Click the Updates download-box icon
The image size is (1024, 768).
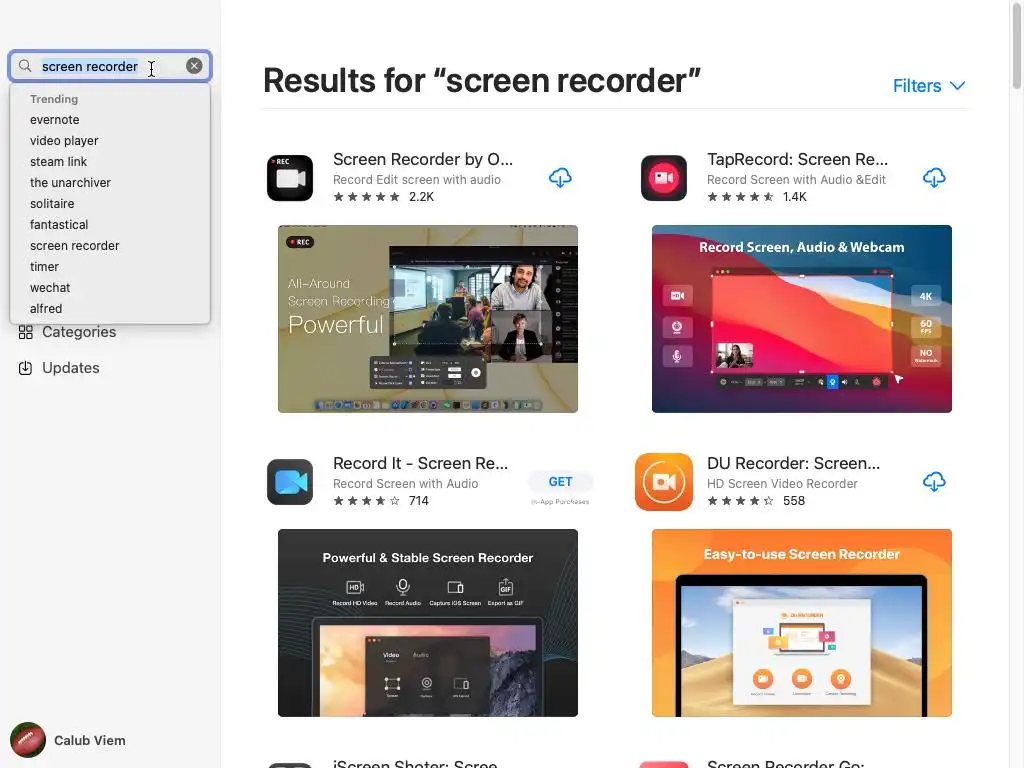[x=25, y=368]
